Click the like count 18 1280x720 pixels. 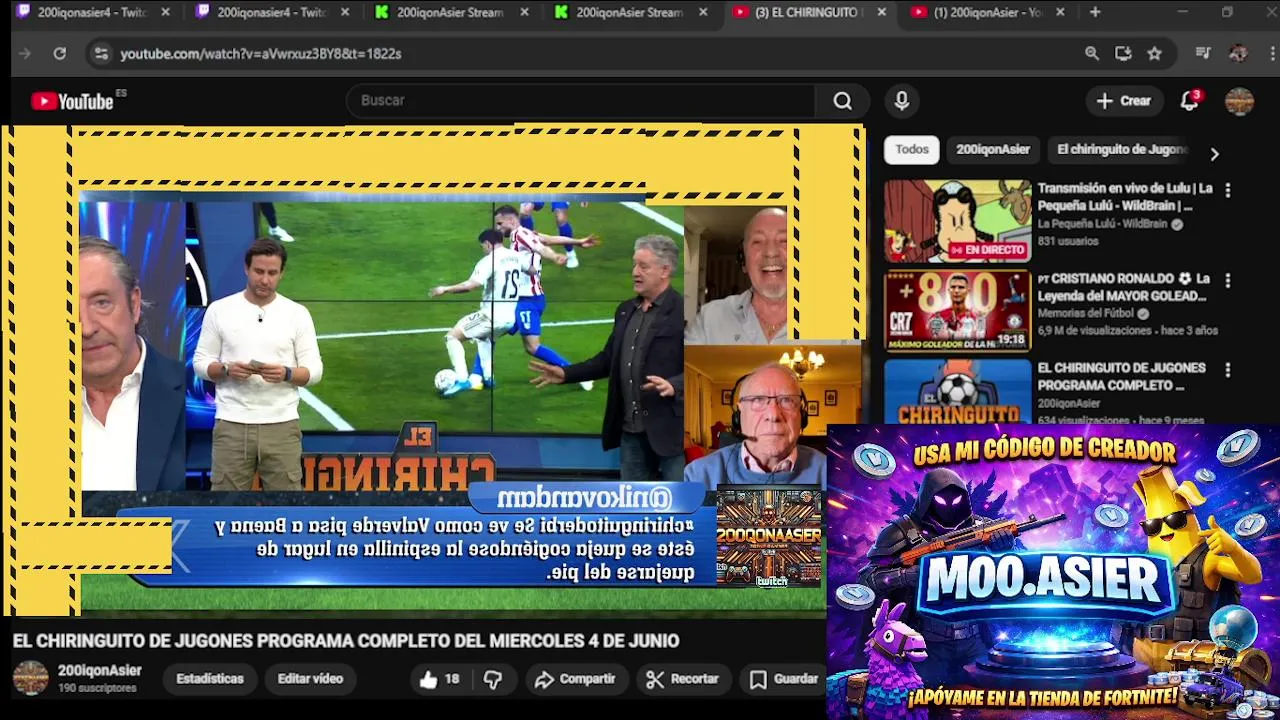click(452, 679)
